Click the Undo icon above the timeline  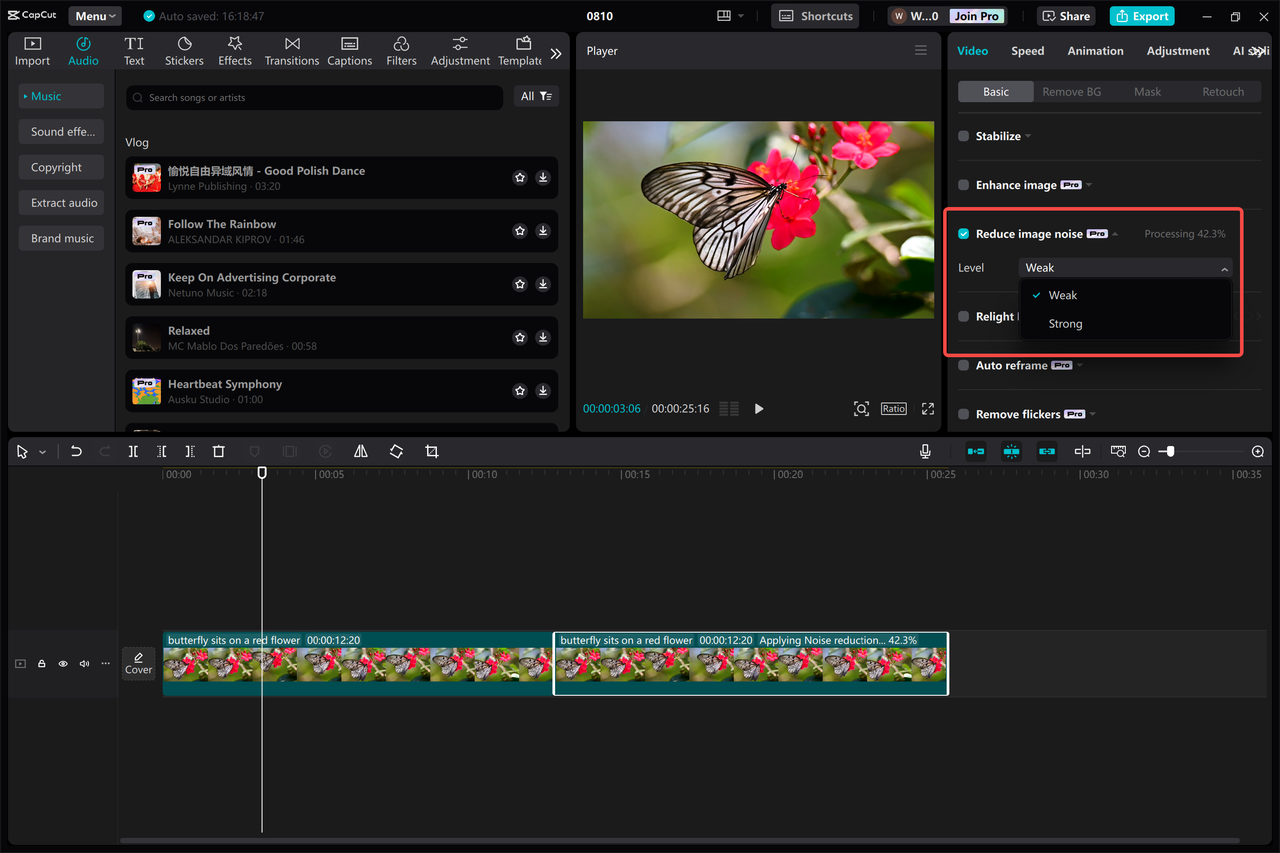pyautogui.click(x=76, y=451)
